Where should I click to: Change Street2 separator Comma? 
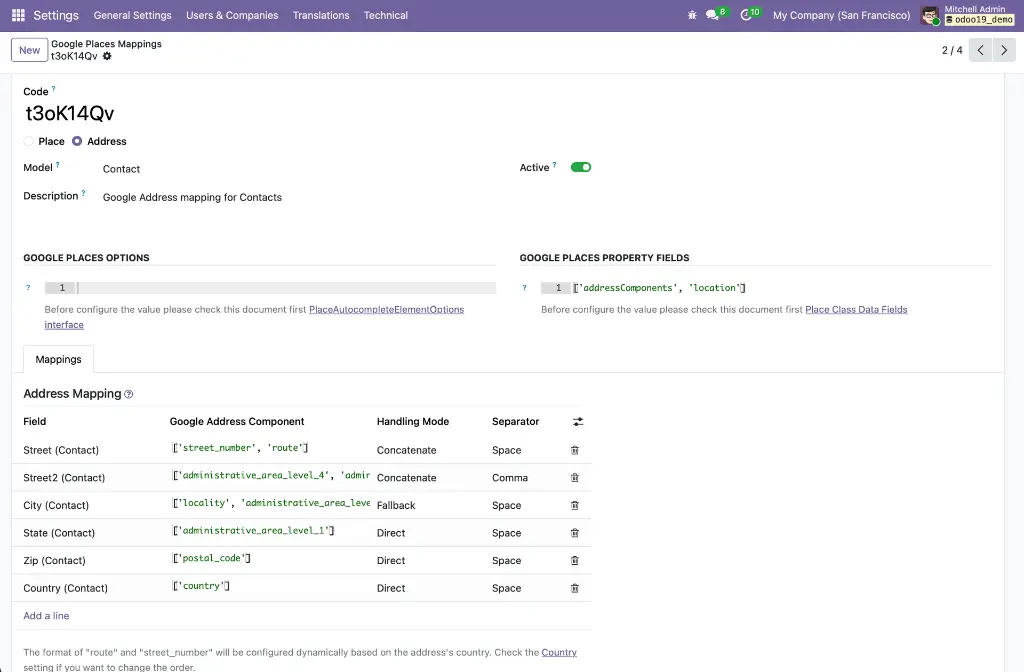coord(509,477)
